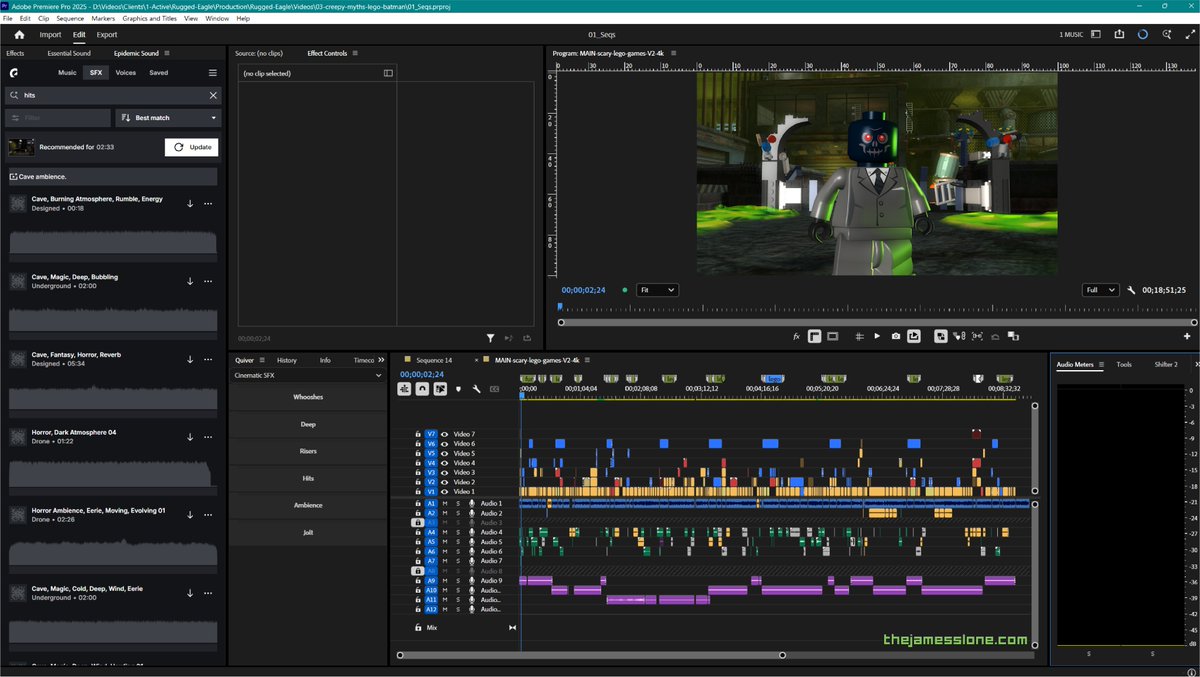Click the Epidemic Sound logo icon
1200x677 pixels.
pos(14,73)
